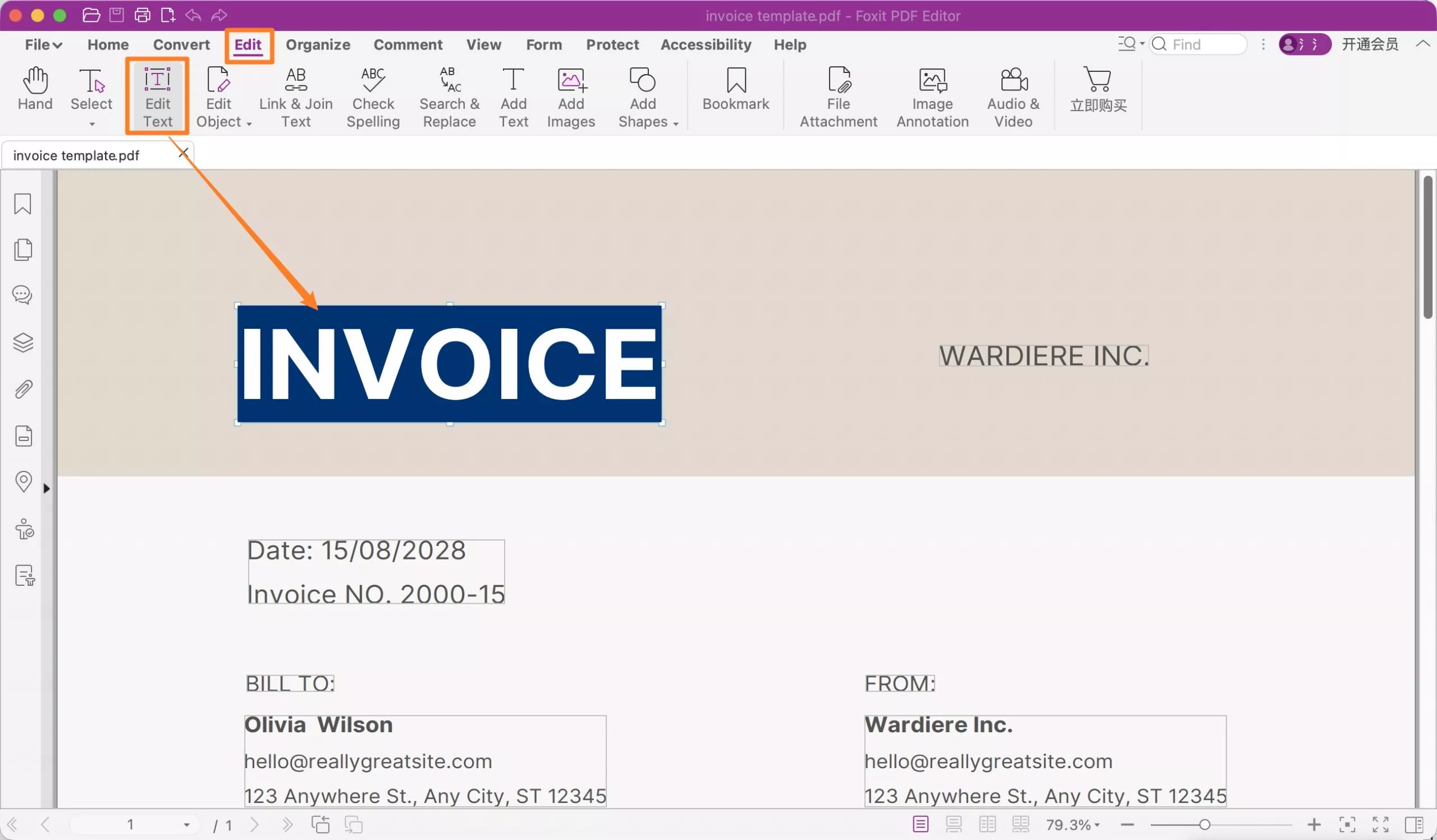Toggle the right side panel
The width and height of the screenshot is (1437, 840).
[x=1414, y=825]
